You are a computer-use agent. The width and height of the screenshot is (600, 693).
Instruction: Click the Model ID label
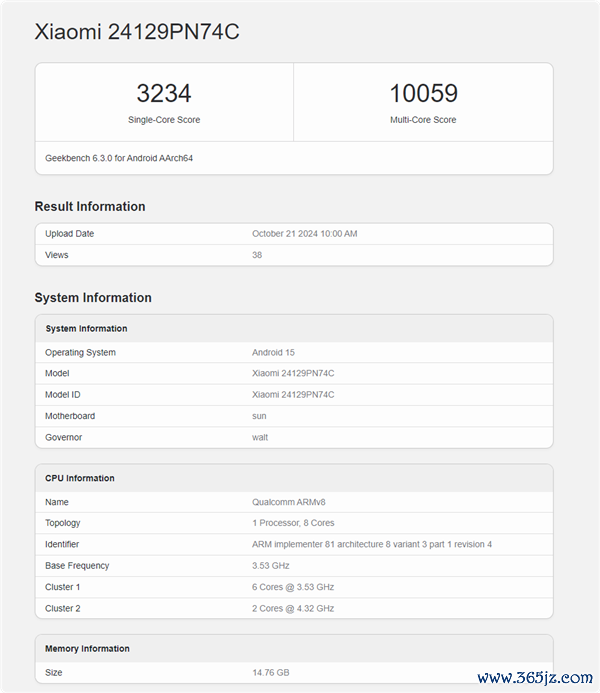coord(63,395)
